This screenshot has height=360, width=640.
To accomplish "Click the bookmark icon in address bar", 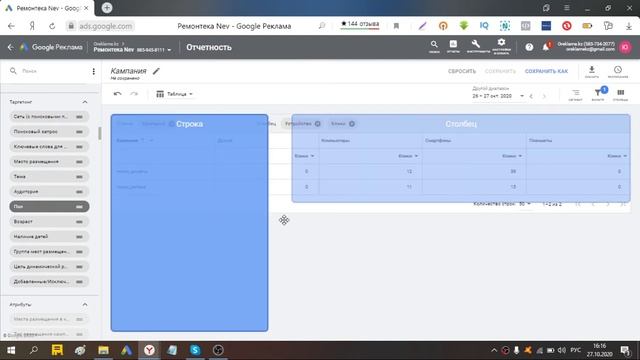I will (x=396, y=26).
